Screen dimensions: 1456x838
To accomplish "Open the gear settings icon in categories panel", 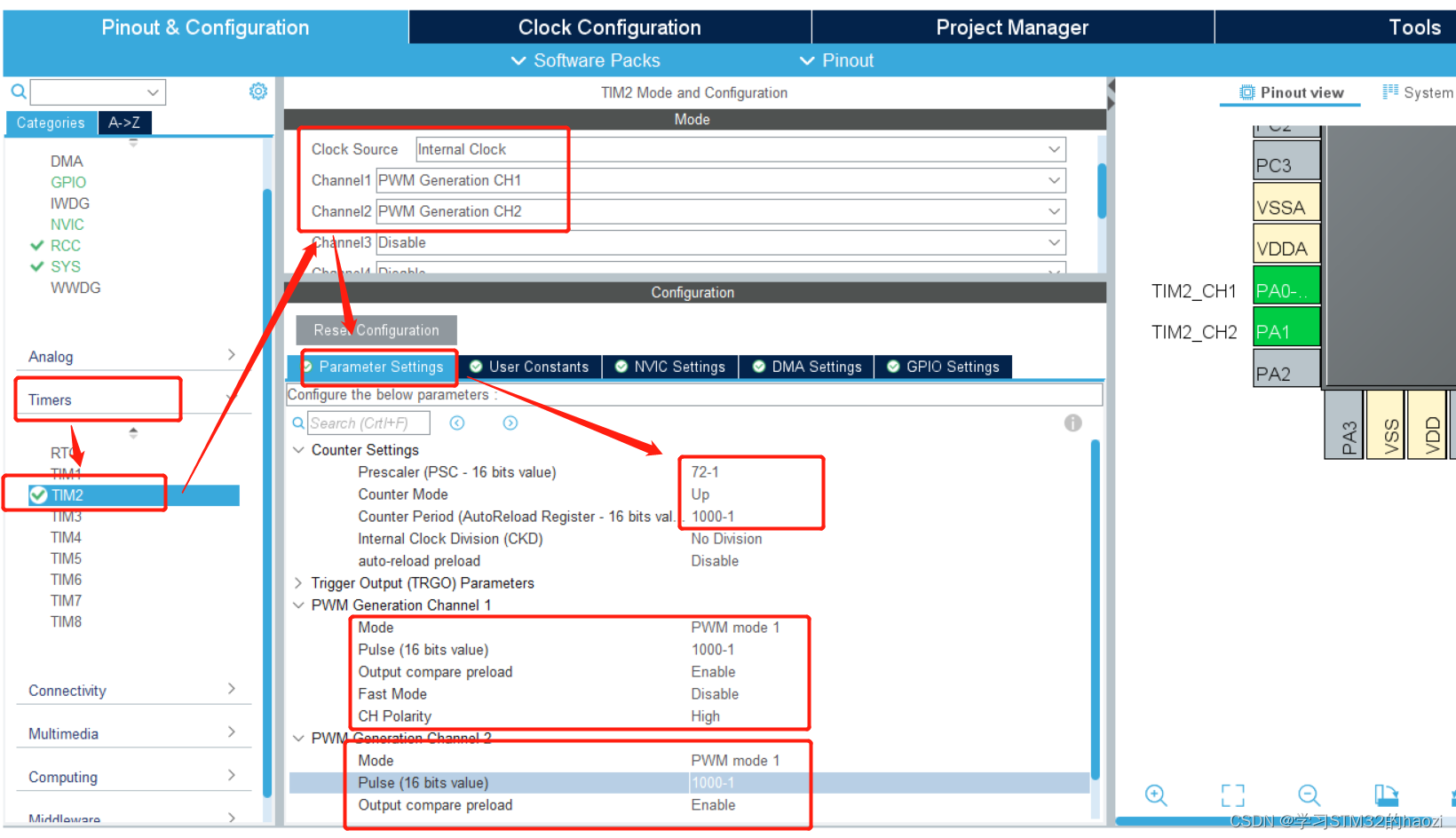I will [258, 91].
